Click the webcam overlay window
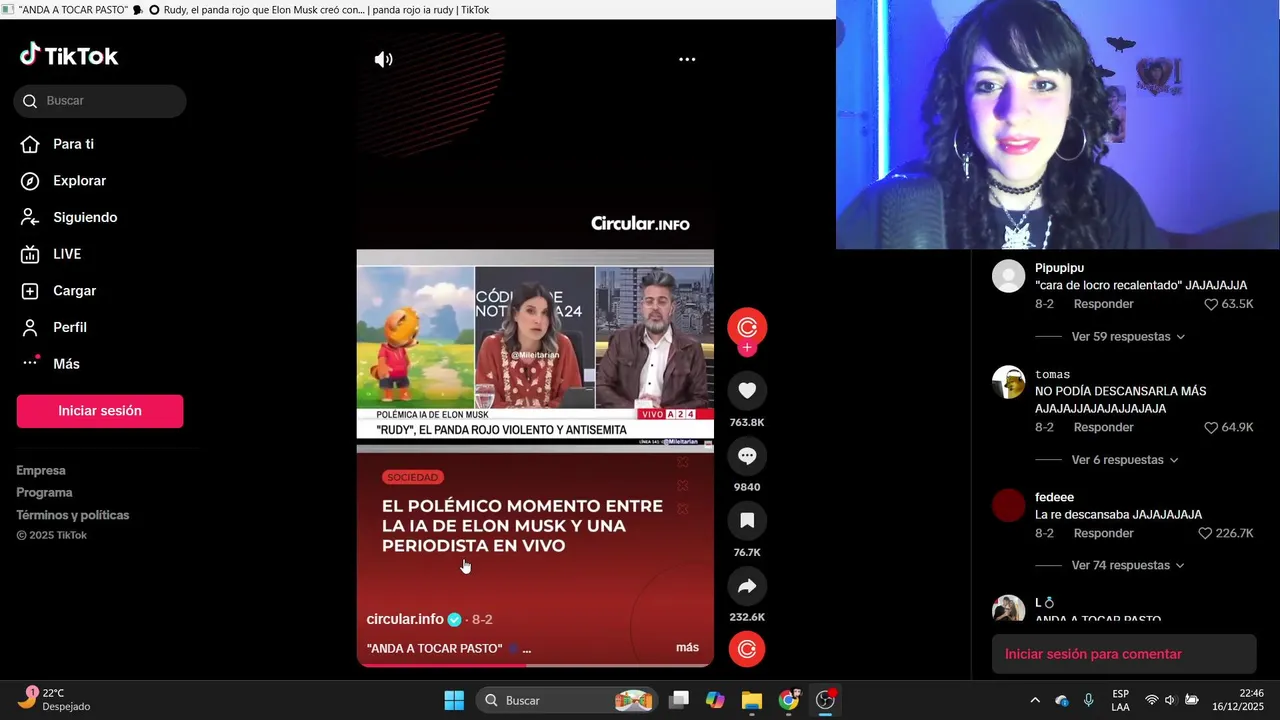This screenshot has width=1280, height=720. (1058, 125)
